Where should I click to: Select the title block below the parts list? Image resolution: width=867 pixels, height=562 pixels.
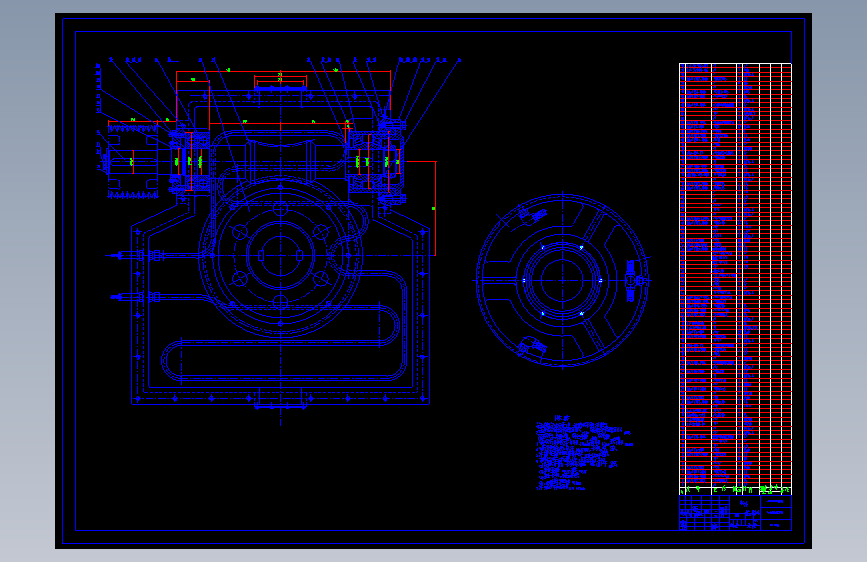[735, 512]
